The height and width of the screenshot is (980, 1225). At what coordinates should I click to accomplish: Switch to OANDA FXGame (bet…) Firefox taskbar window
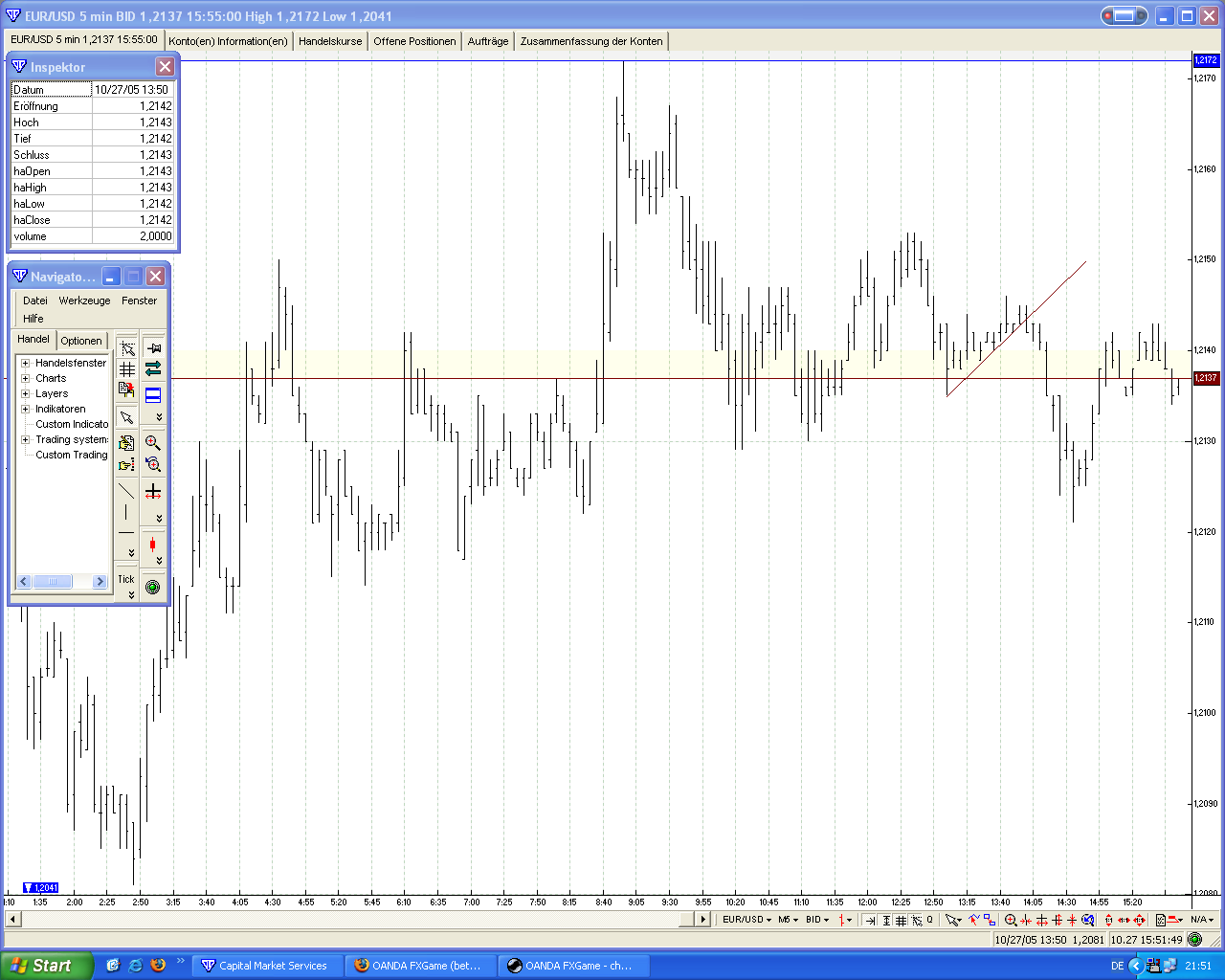(421, 966)
